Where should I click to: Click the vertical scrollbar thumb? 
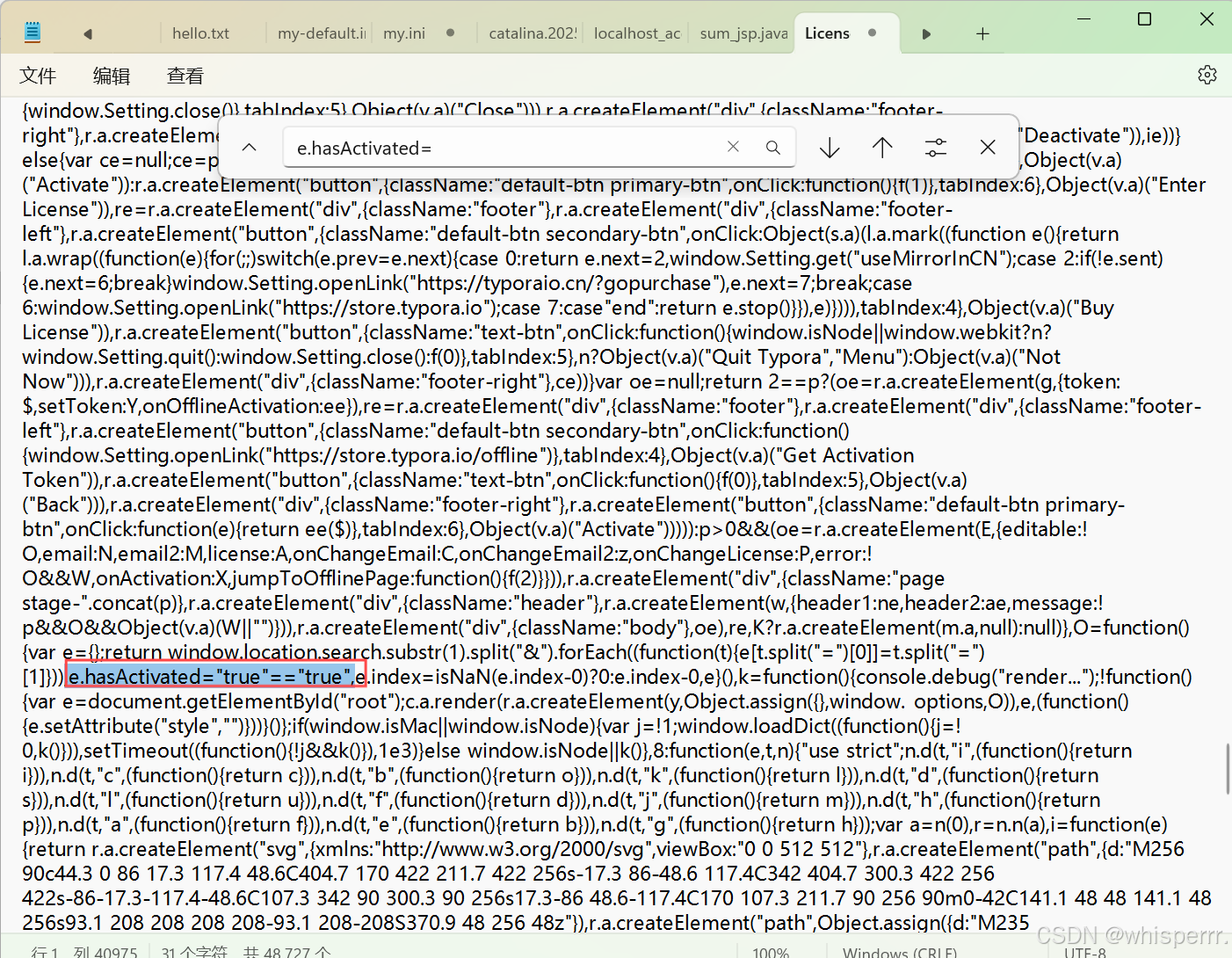coord(1227,768)
